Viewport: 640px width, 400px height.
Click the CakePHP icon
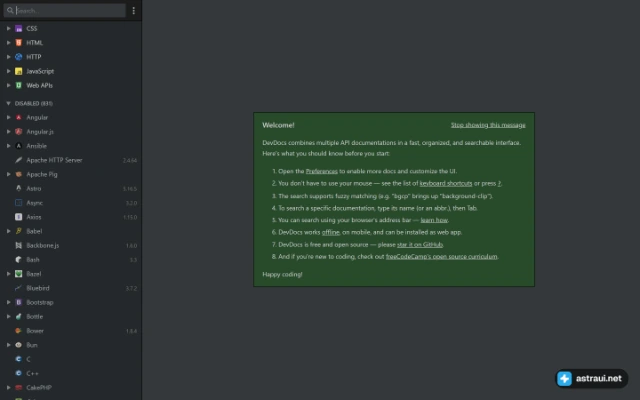click(x=18, y=388)
